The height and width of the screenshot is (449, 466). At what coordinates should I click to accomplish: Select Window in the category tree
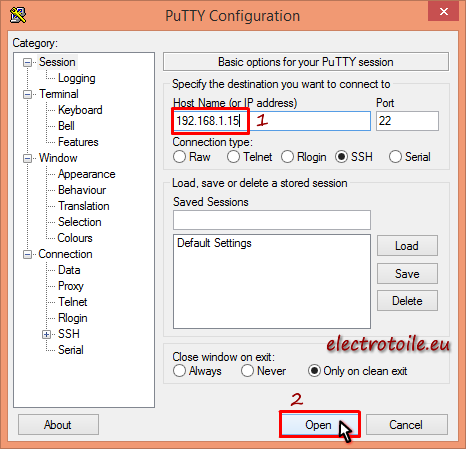(58, 158)
